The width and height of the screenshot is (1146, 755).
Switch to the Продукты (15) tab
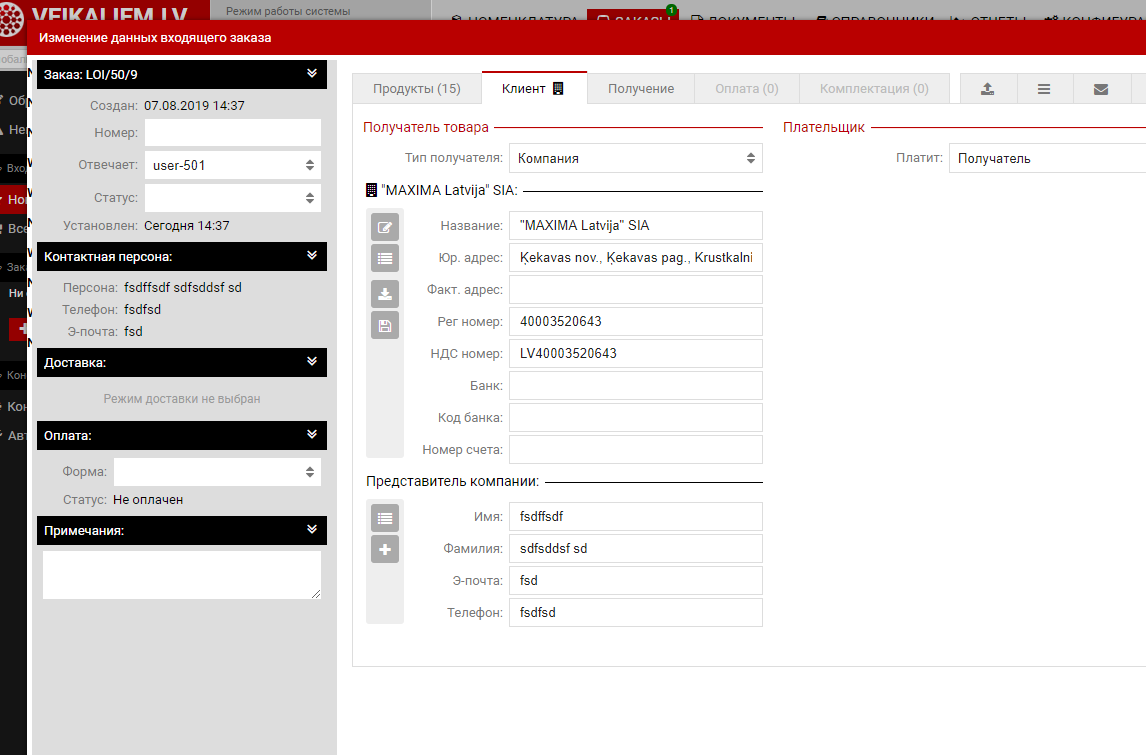(417, 89)
